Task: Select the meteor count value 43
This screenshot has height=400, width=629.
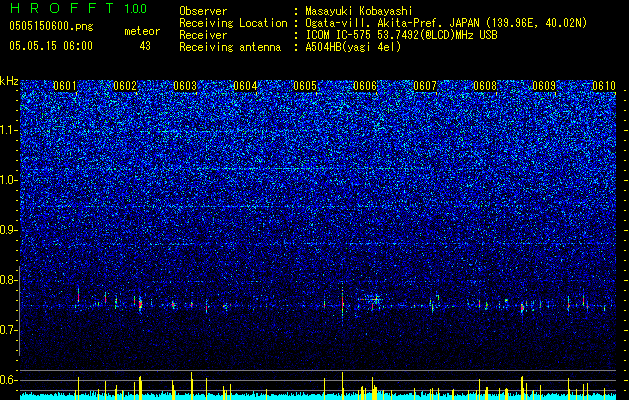Action: tap(145, 46)
